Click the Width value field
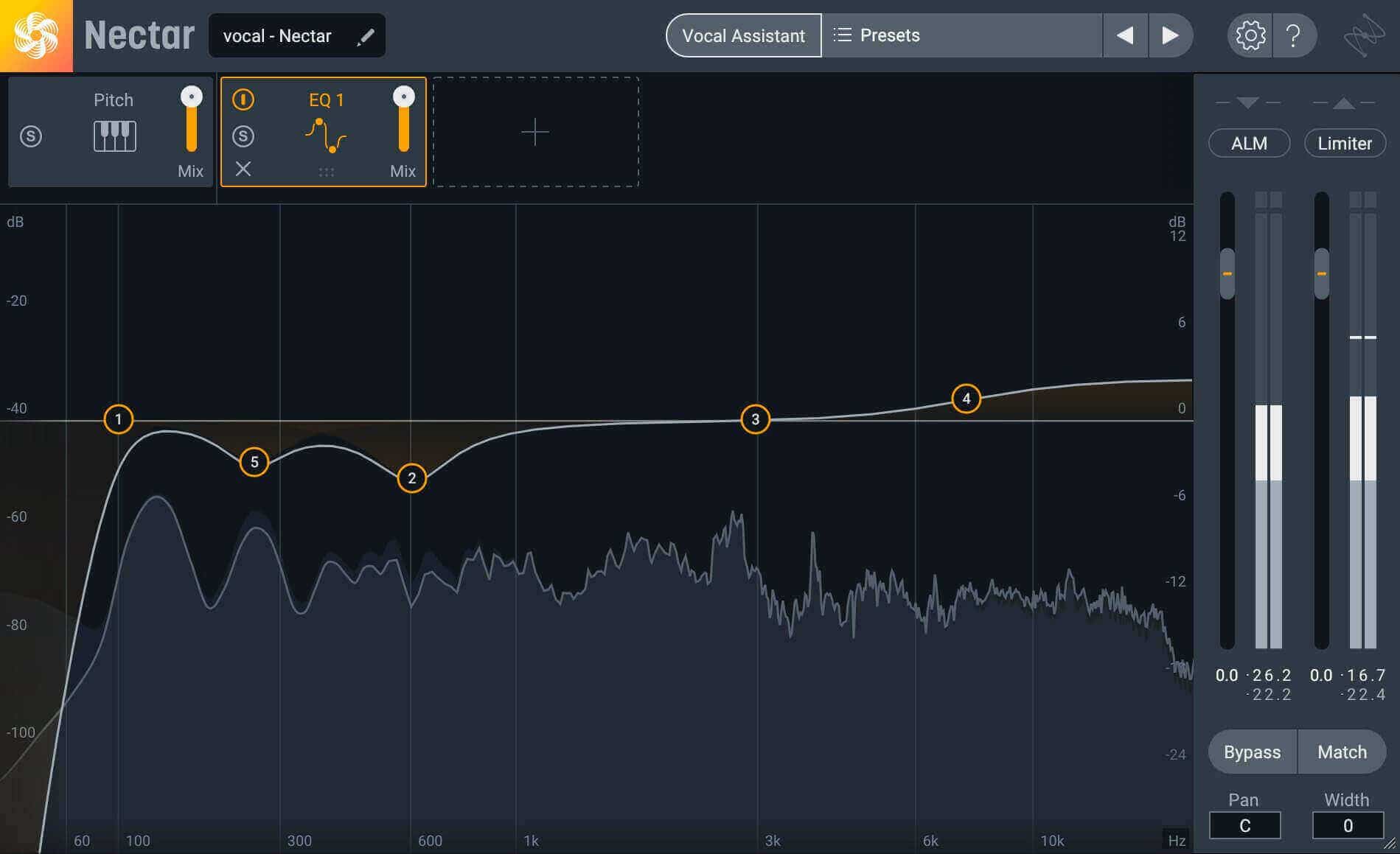 pyautogui.click(x=1347, y=825)
